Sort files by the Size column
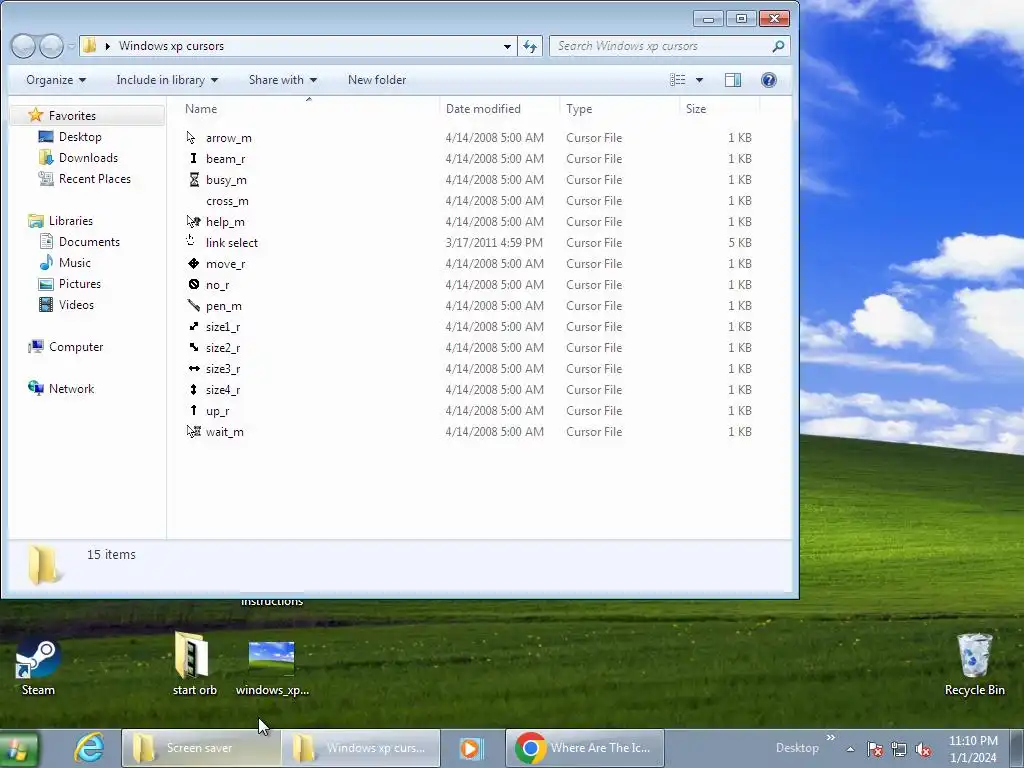 (696, 109)
